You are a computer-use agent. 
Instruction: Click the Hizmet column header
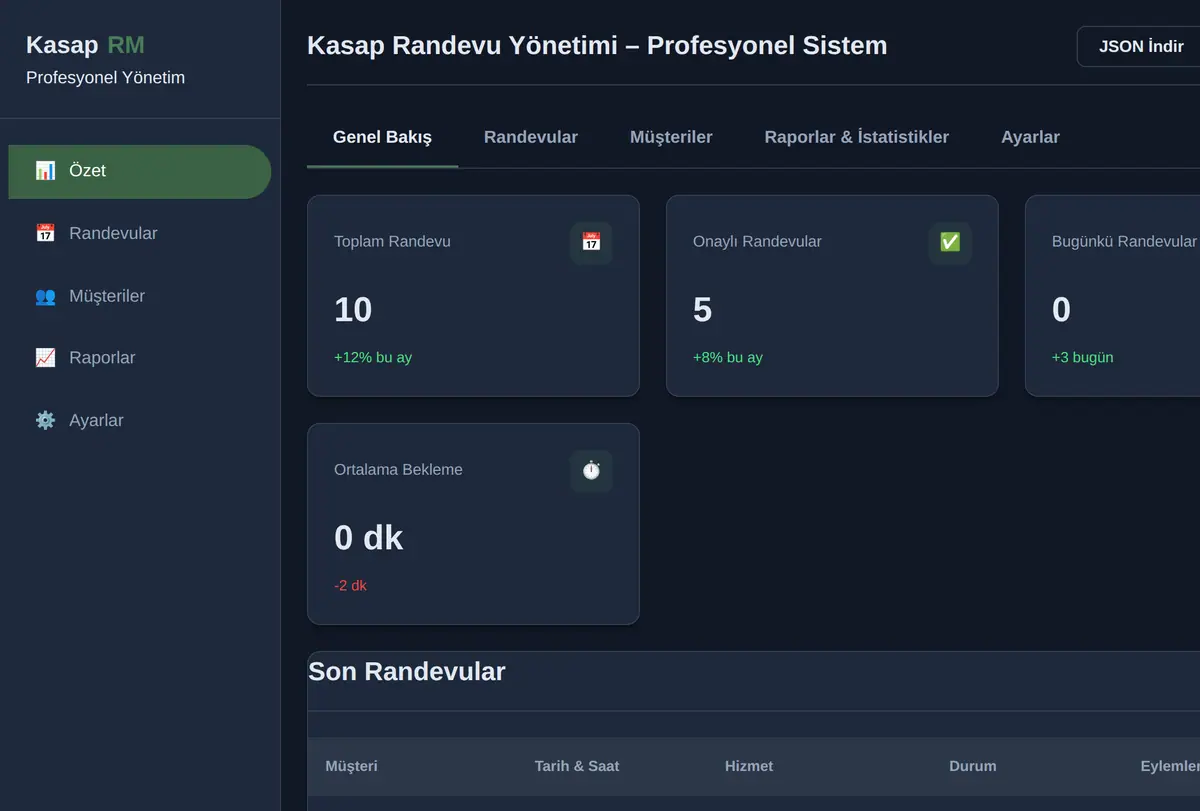coord(749,766)
